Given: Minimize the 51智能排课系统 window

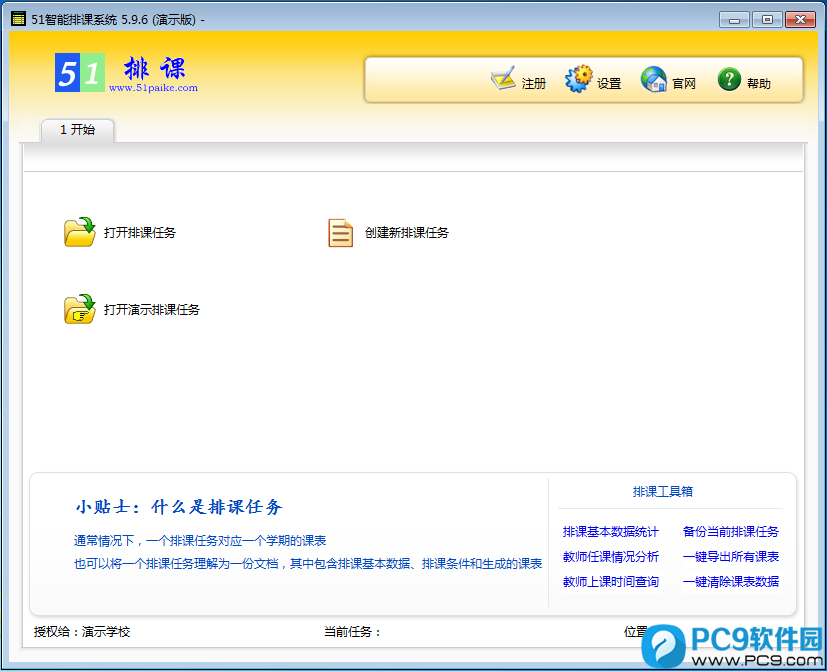Looking at the screenshot, I should click(x=734, y=20).
